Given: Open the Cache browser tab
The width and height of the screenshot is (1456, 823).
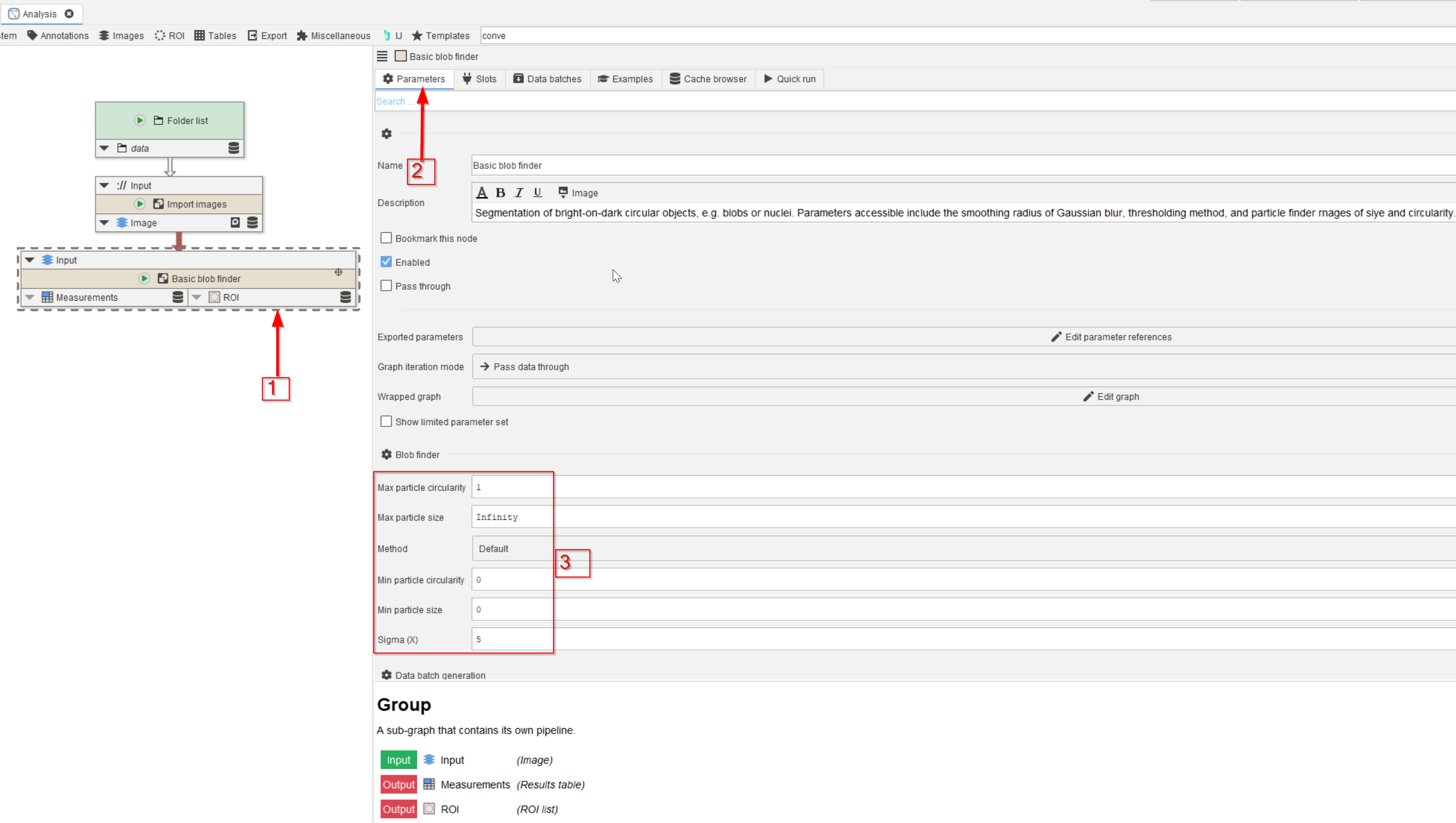Looking at the screenshot, I should (x=708, y=79).
